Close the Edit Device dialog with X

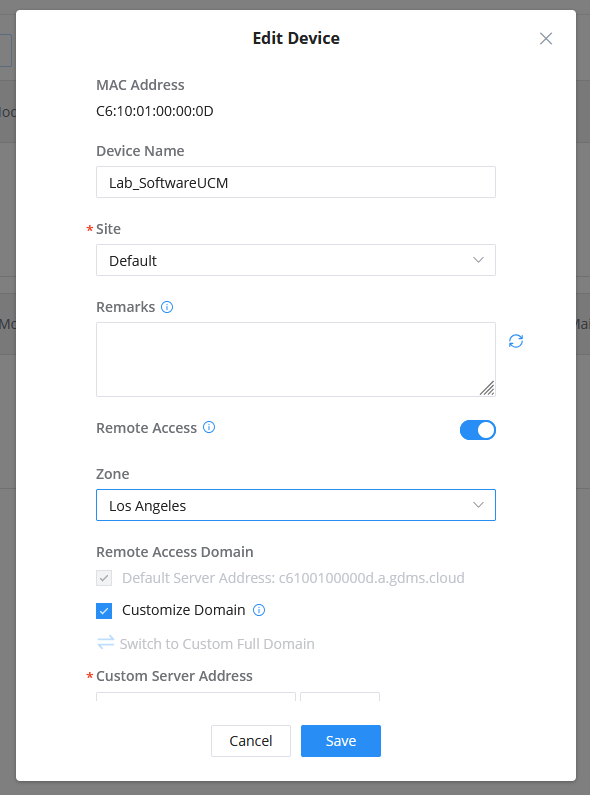coord(546,39)
